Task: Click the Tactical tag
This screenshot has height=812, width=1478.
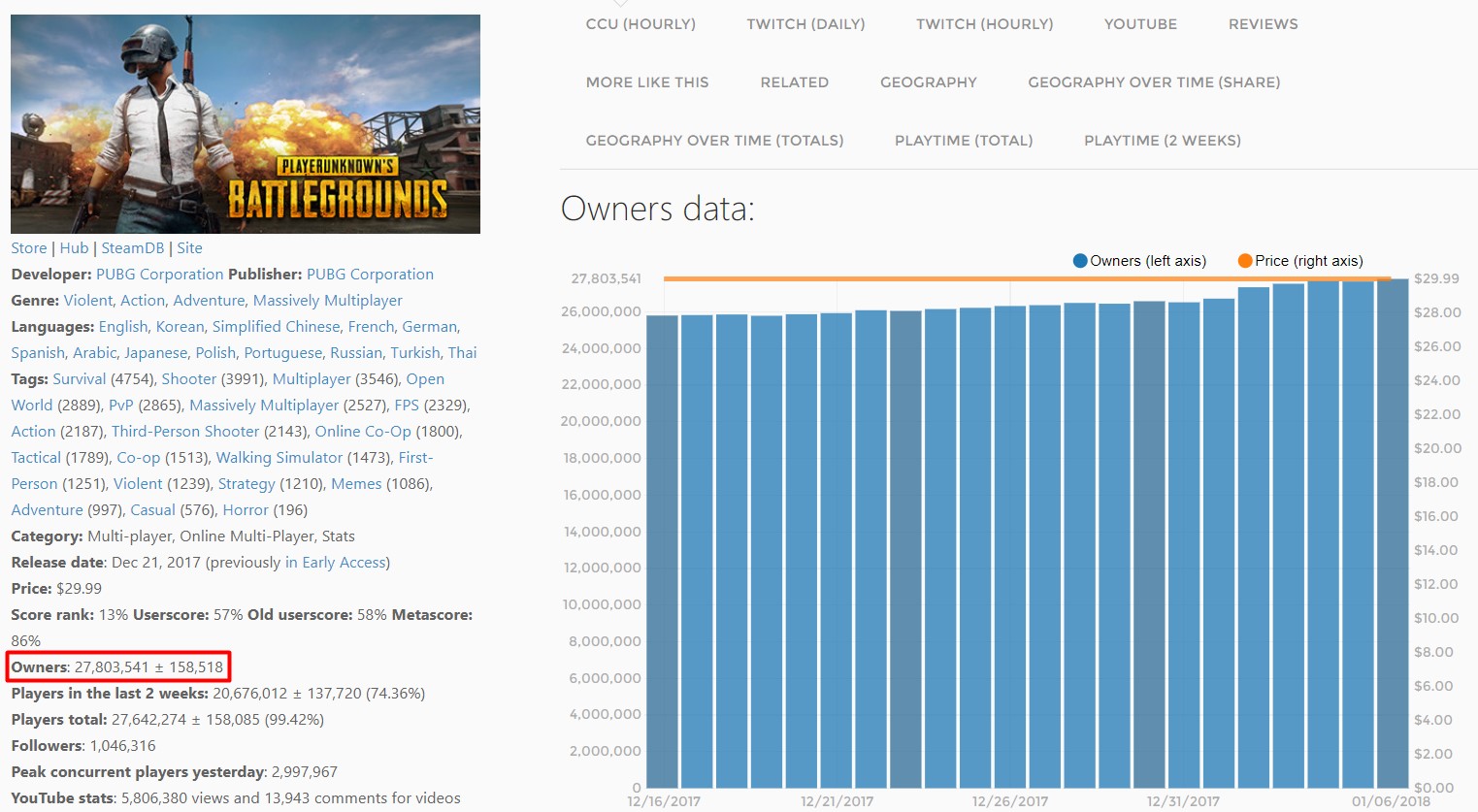Action: coord(36,458)
